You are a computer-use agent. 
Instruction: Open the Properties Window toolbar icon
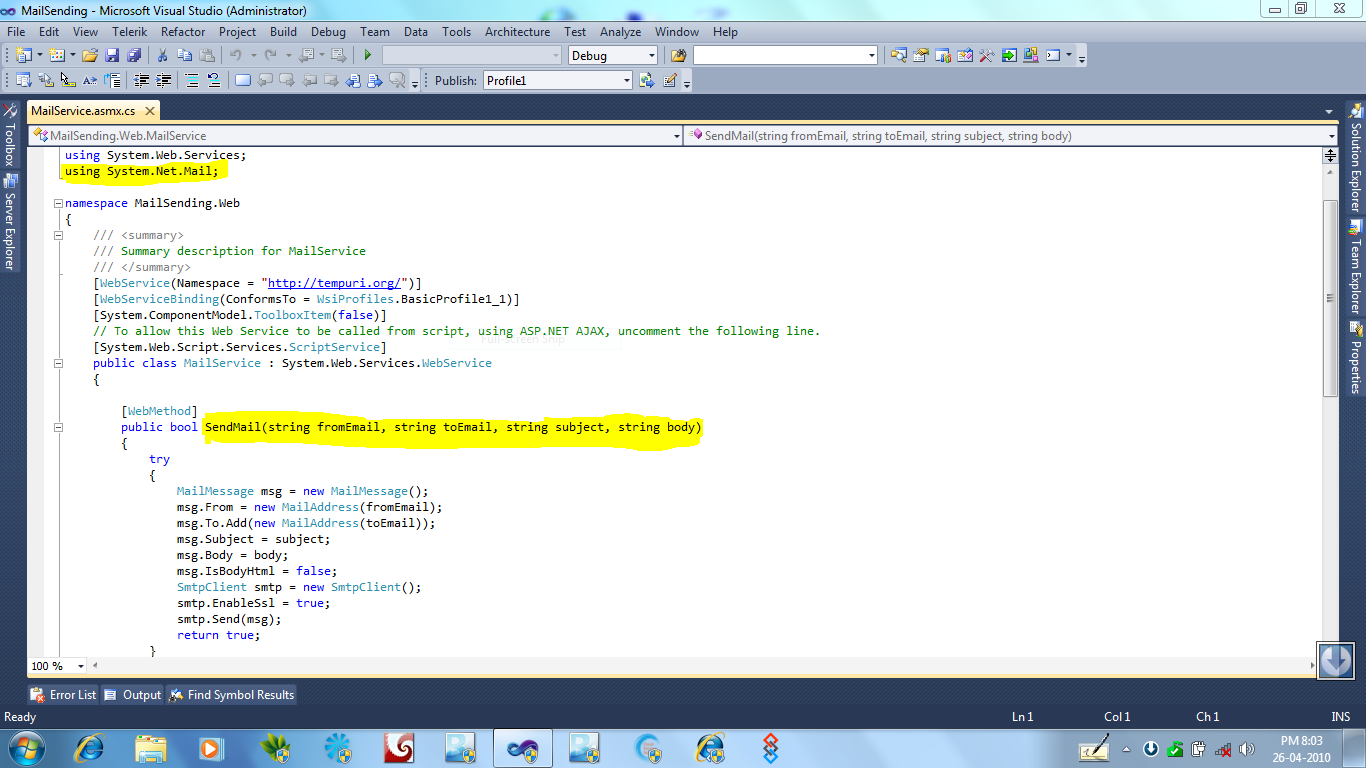920,56
